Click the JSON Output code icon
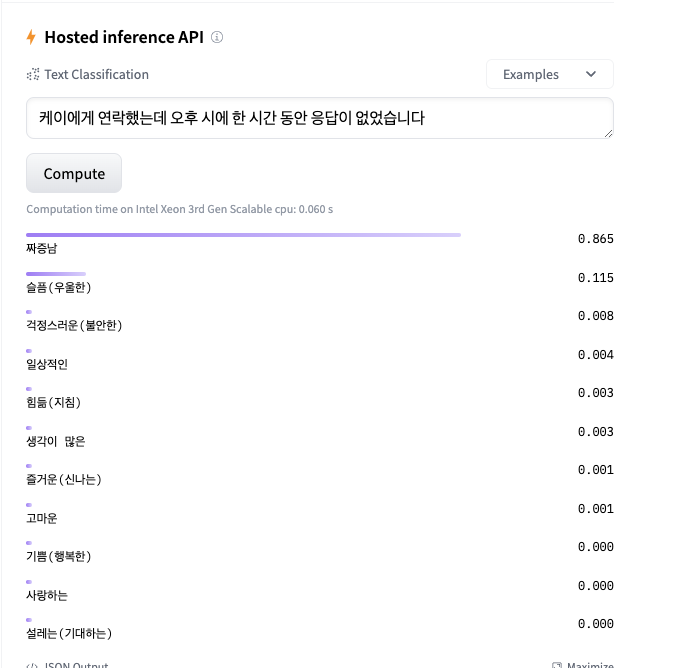The height and width of the screenshot is (668, 675). tap(32, 665)
